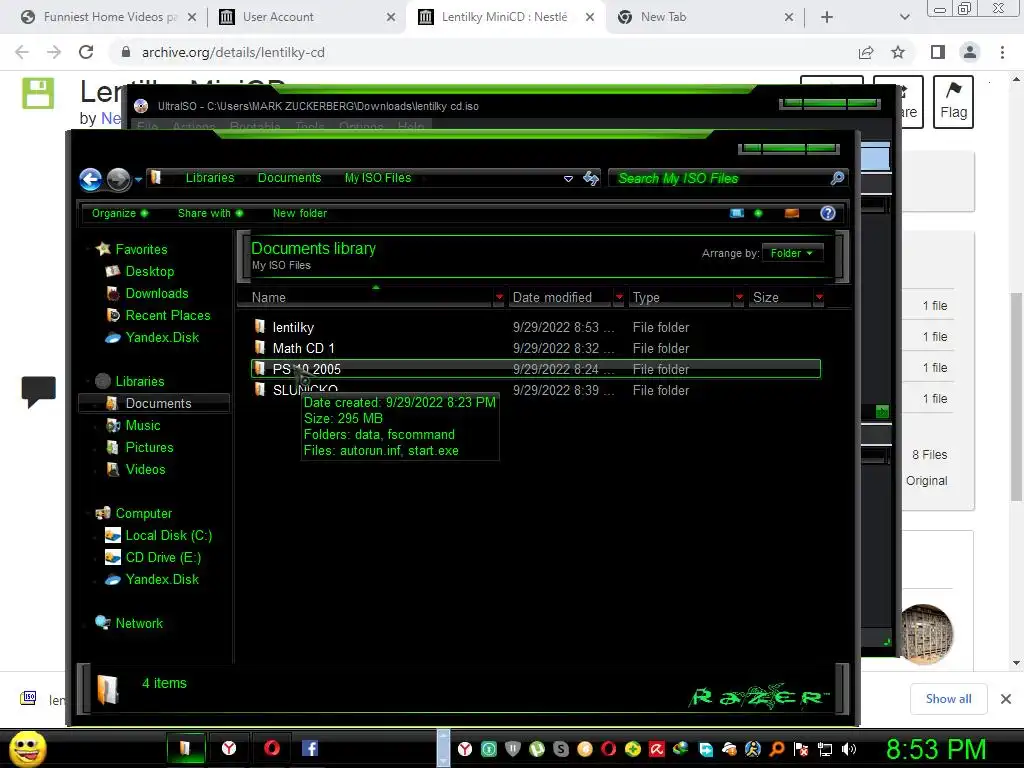Open Chrome side panel icon

click(938, 52)
